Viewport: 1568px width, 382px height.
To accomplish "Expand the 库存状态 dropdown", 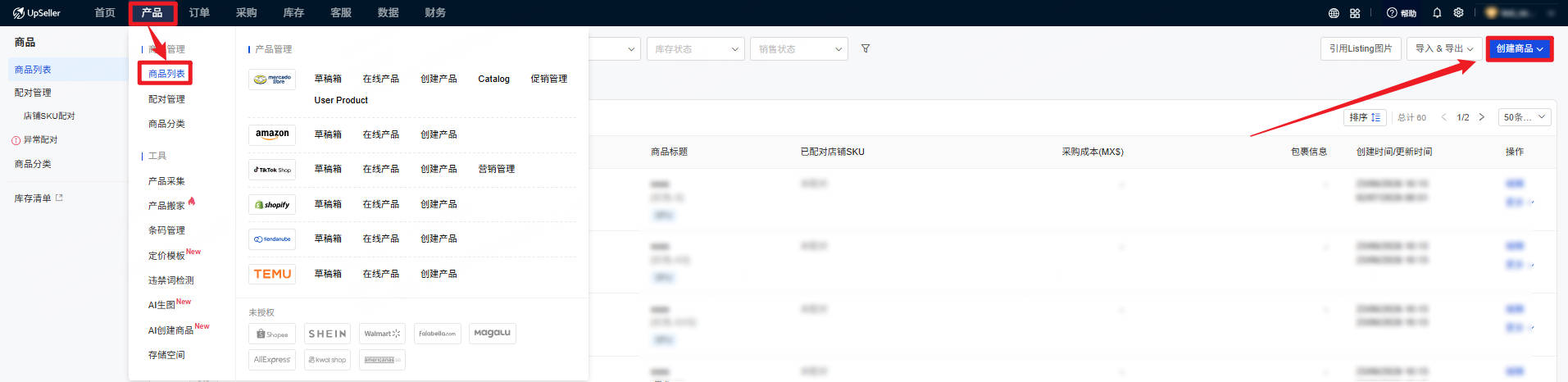I will tap(696, 49).
